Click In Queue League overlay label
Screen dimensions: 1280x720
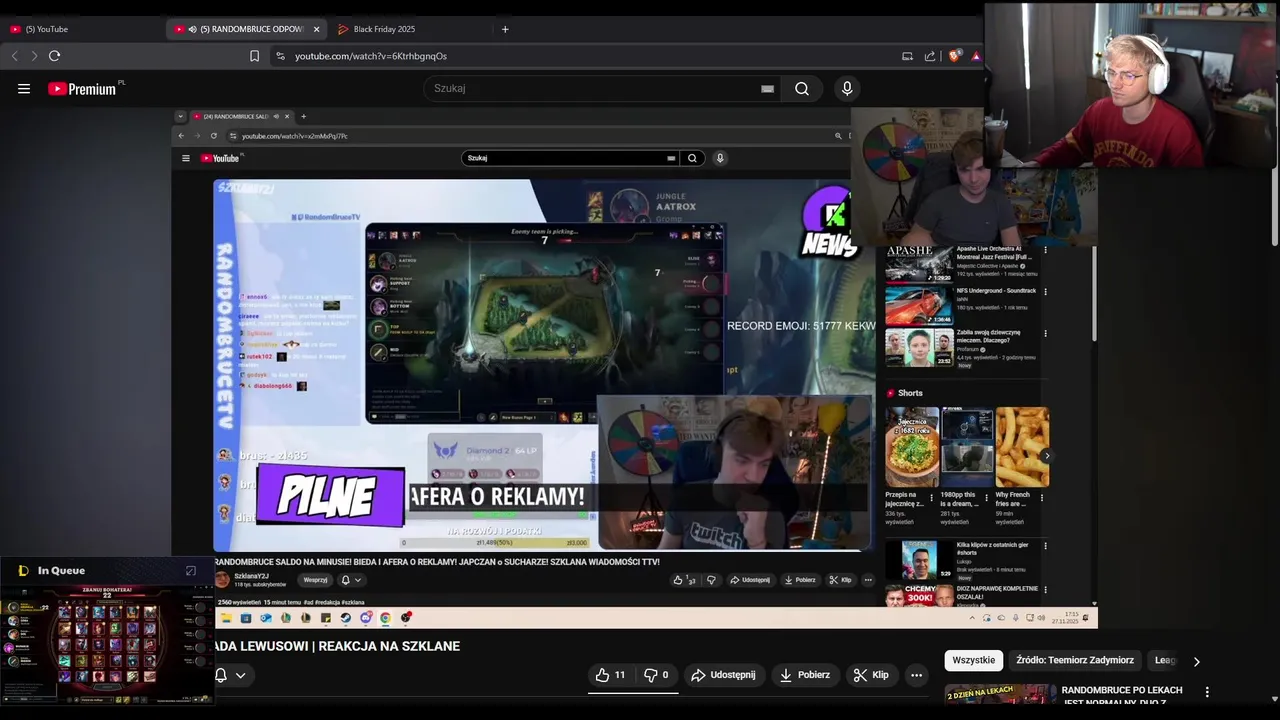(61, 571)
